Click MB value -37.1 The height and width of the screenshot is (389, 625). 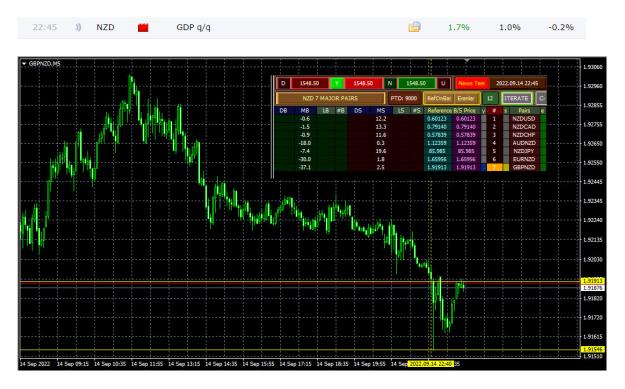[305, 167]
